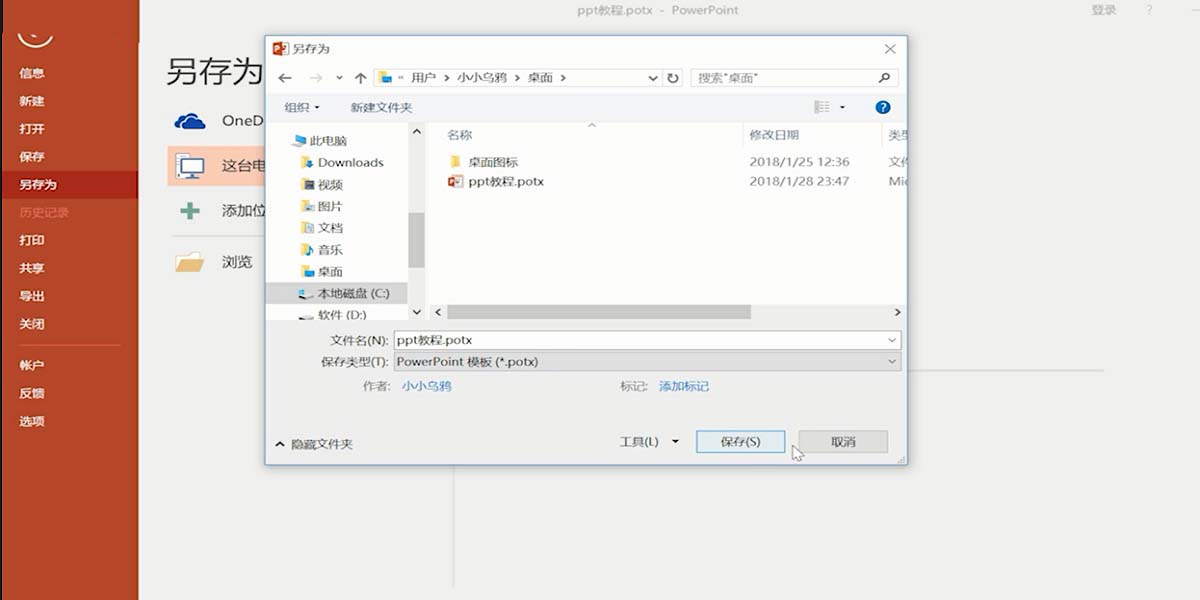Click the Browse folder icon
Image resolution: width=1200 pixels, height=600 pixels.
[190, 262]
